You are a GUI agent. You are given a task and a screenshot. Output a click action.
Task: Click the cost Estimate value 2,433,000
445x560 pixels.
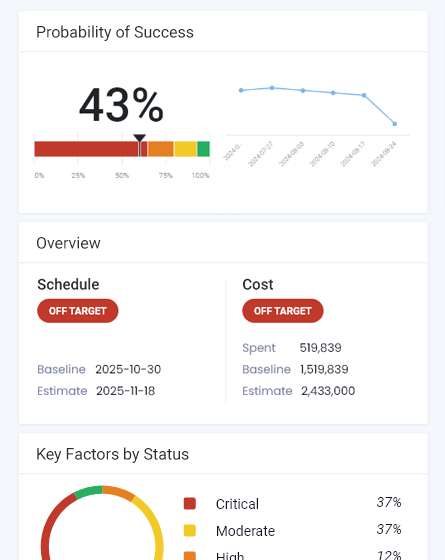[x=328, y=391]
